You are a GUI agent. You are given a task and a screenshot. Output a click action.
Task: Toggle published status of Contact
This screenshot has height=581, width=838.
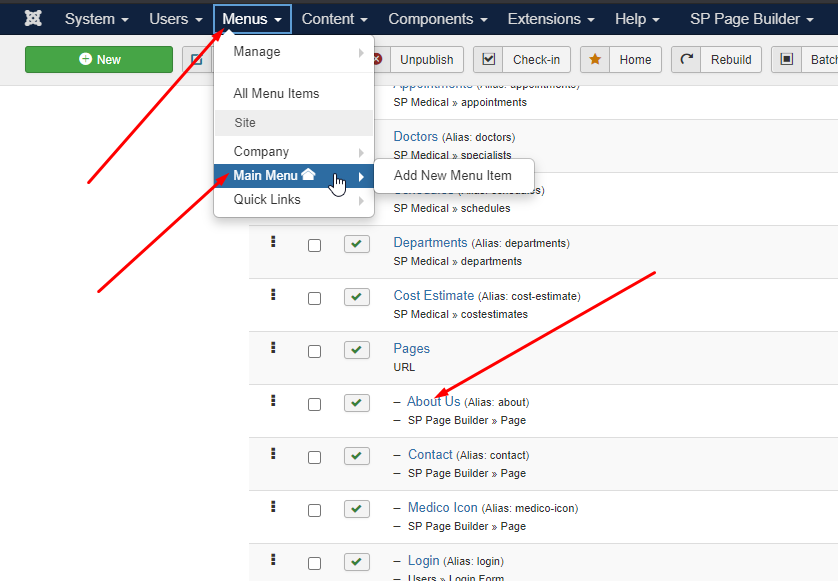(356, 456)
